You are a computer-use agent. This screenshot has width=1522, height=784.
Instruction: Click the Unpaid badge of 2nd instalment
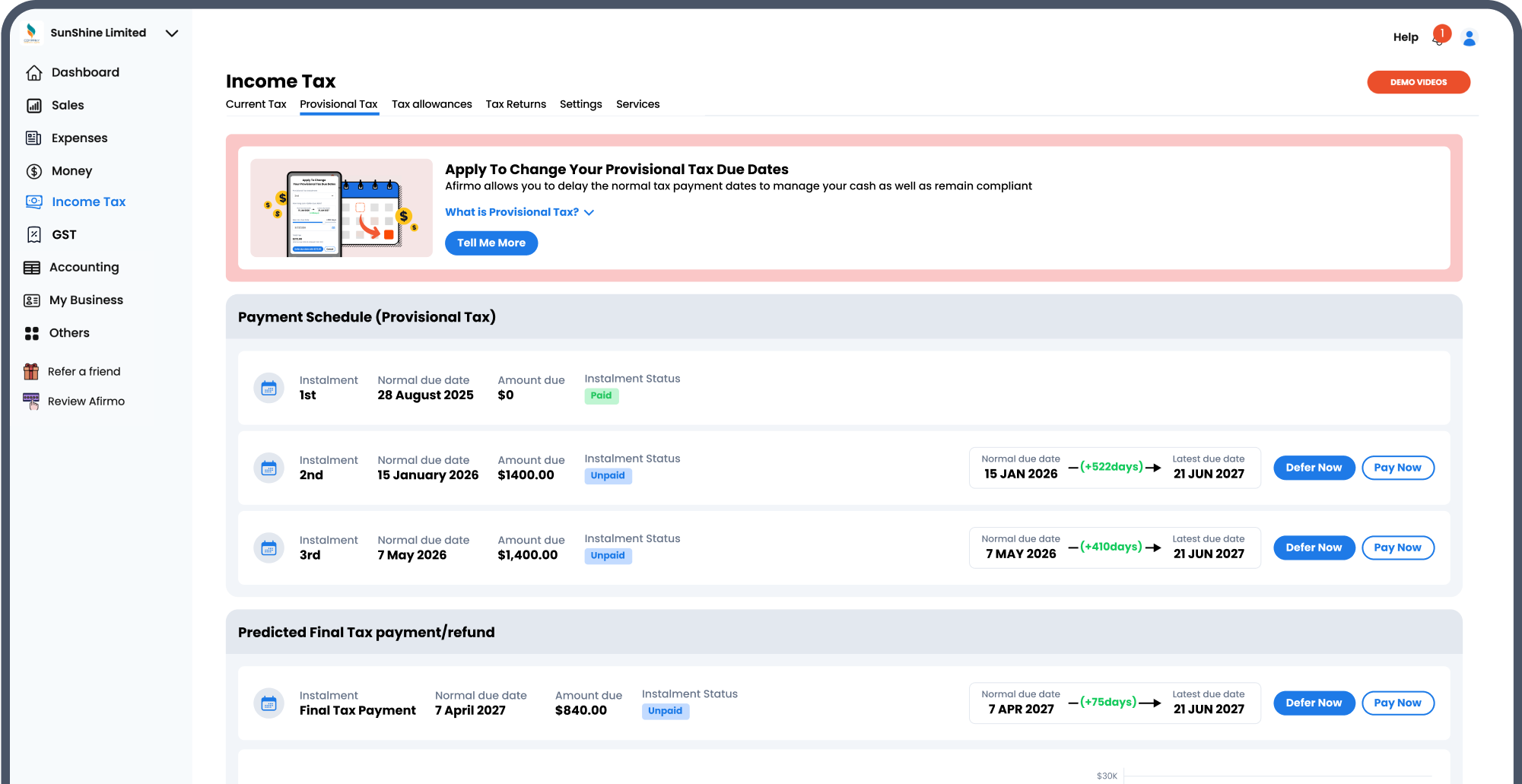(608, 475)
